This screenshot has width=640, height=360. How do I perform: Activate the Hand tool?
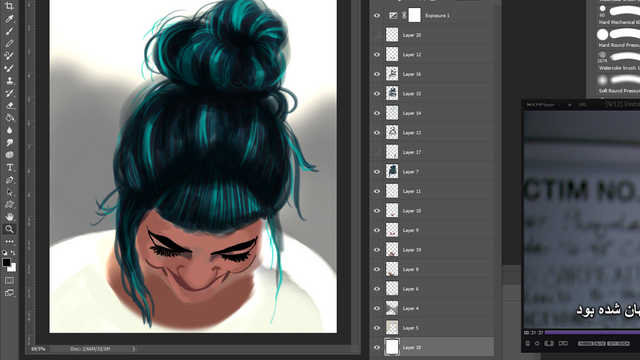(x=9, y=217)
